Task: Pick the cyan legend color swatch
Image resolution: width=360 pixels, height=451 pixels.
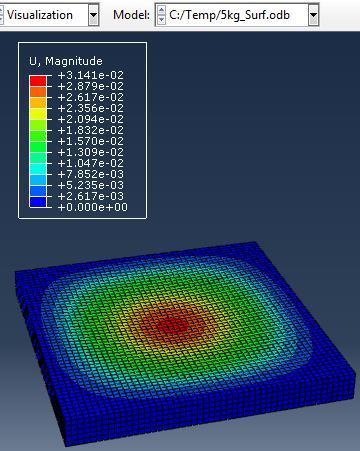Action: (38, 169)
